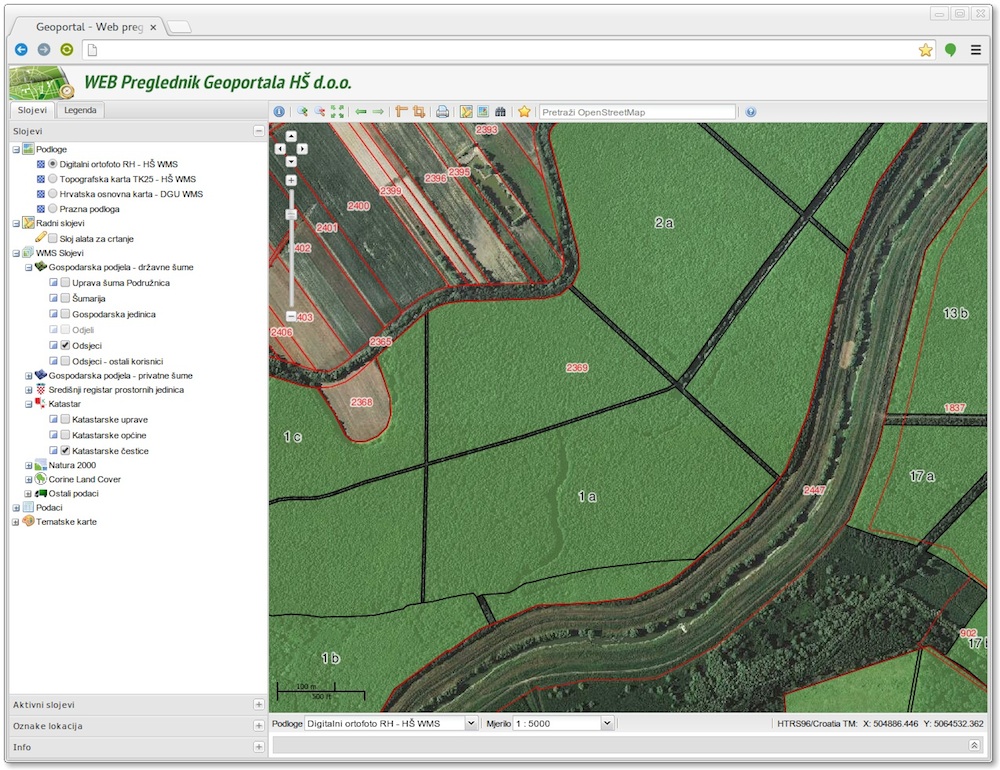1000x770 pixels.
Task: Click the Tematske karte tree item
Action: 66,522
